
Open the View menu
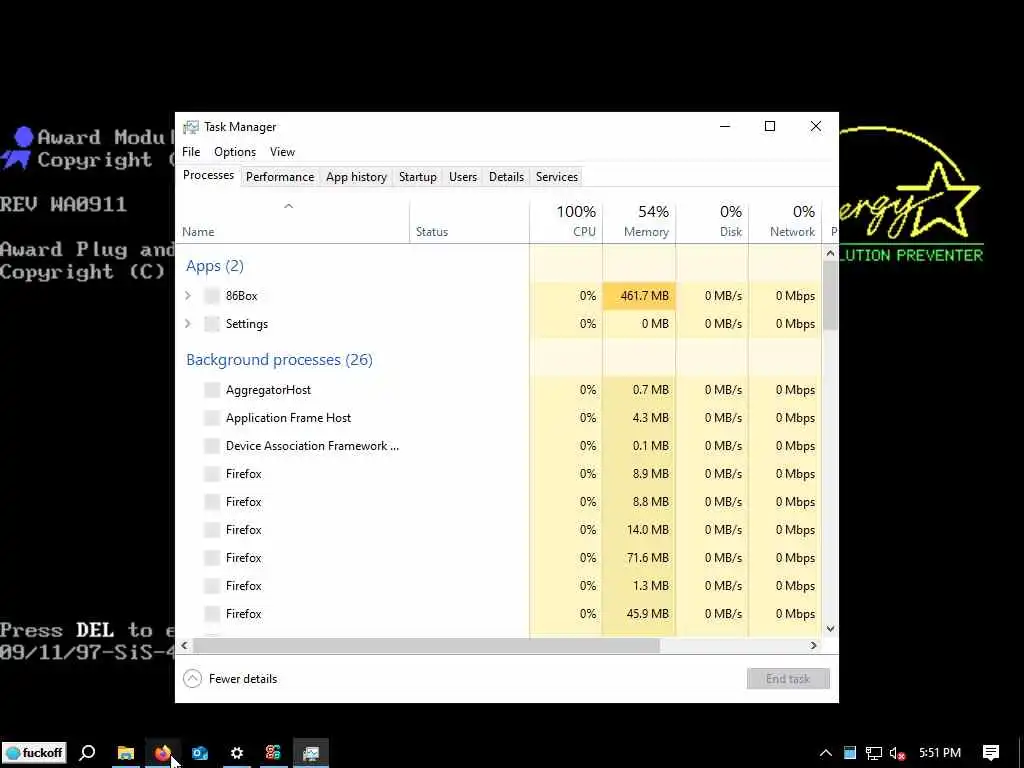pyautogui.click(x=282, y=152)
